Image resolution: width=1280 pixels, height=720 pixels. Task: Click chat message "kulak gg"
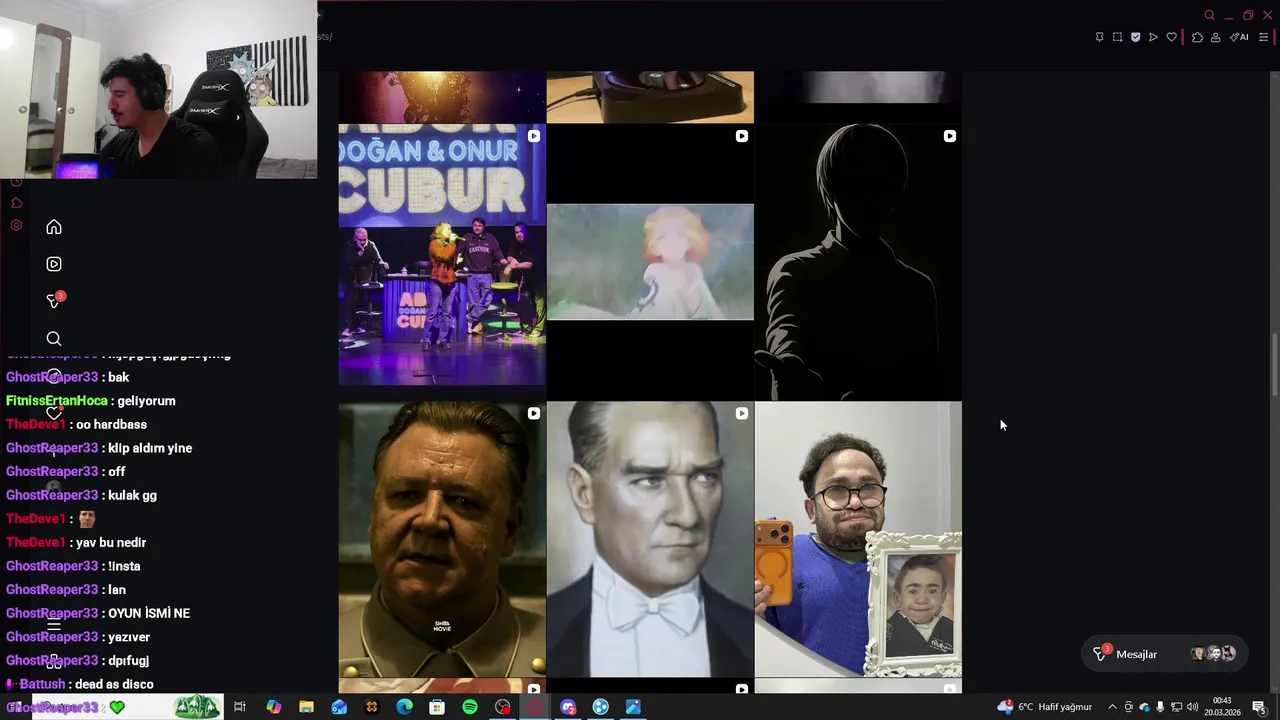(x=132, y=495)
